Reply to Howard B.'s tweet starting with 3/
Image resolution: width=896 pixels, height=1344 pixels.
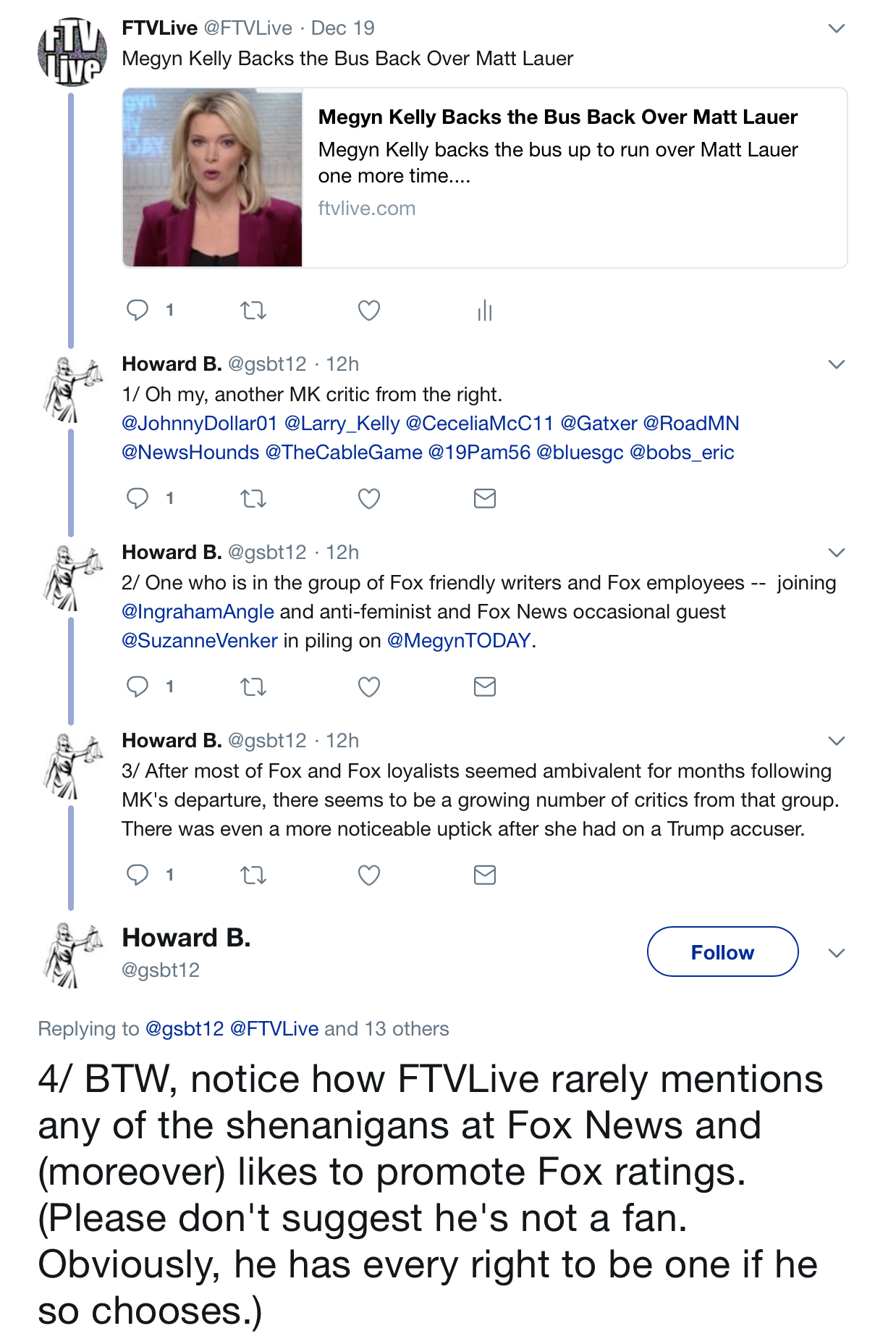(x=138, y=875)
